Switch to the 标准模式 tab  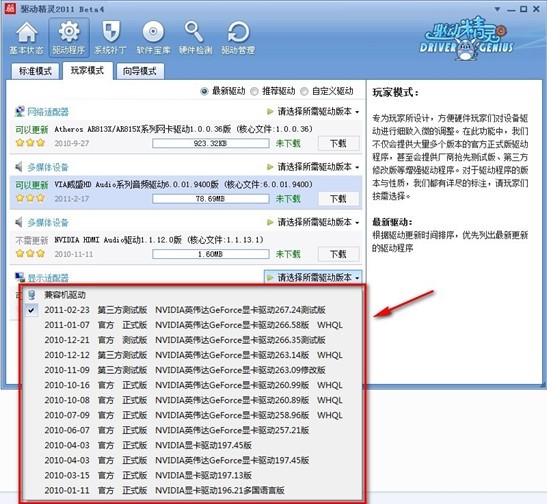35,71
